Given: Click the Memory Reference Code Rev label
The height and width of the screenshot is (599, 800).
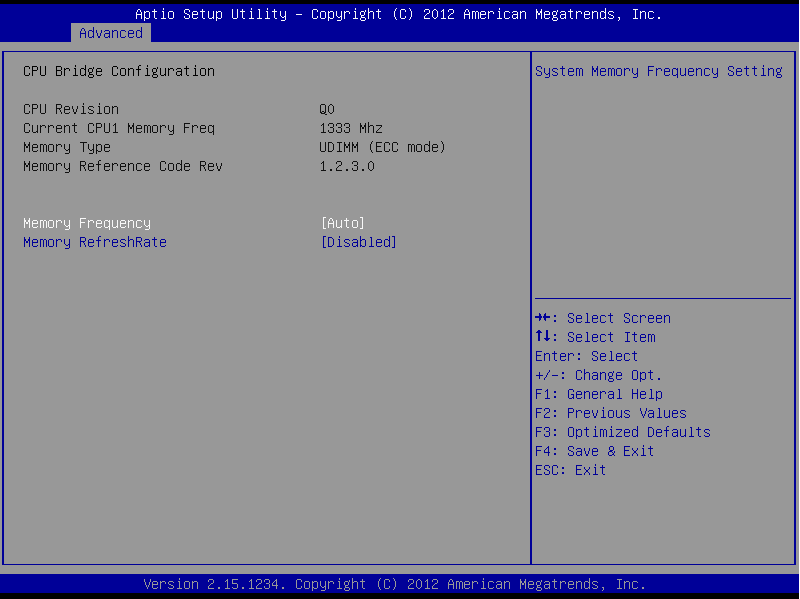Looking at the screenshot, I should tap(123, 166).
